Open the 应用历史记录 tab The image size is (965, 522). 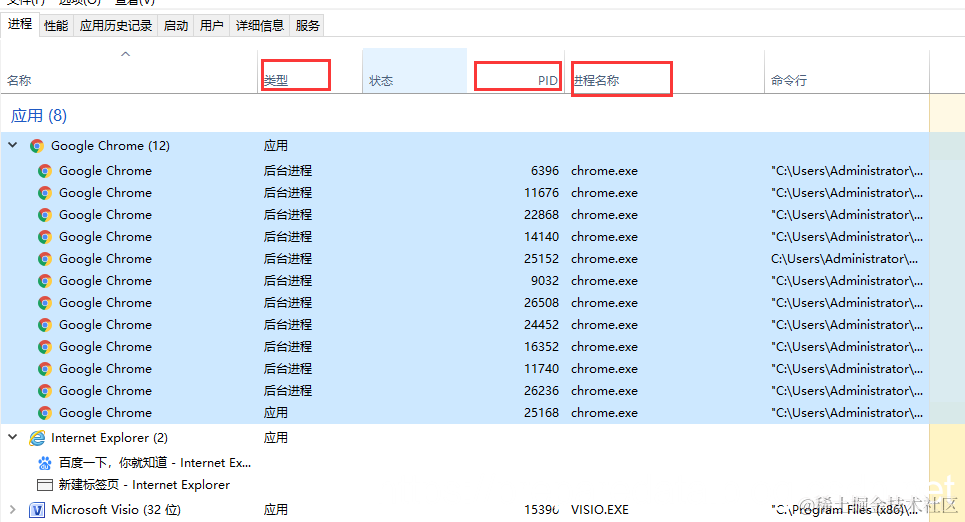pos(116,26)
